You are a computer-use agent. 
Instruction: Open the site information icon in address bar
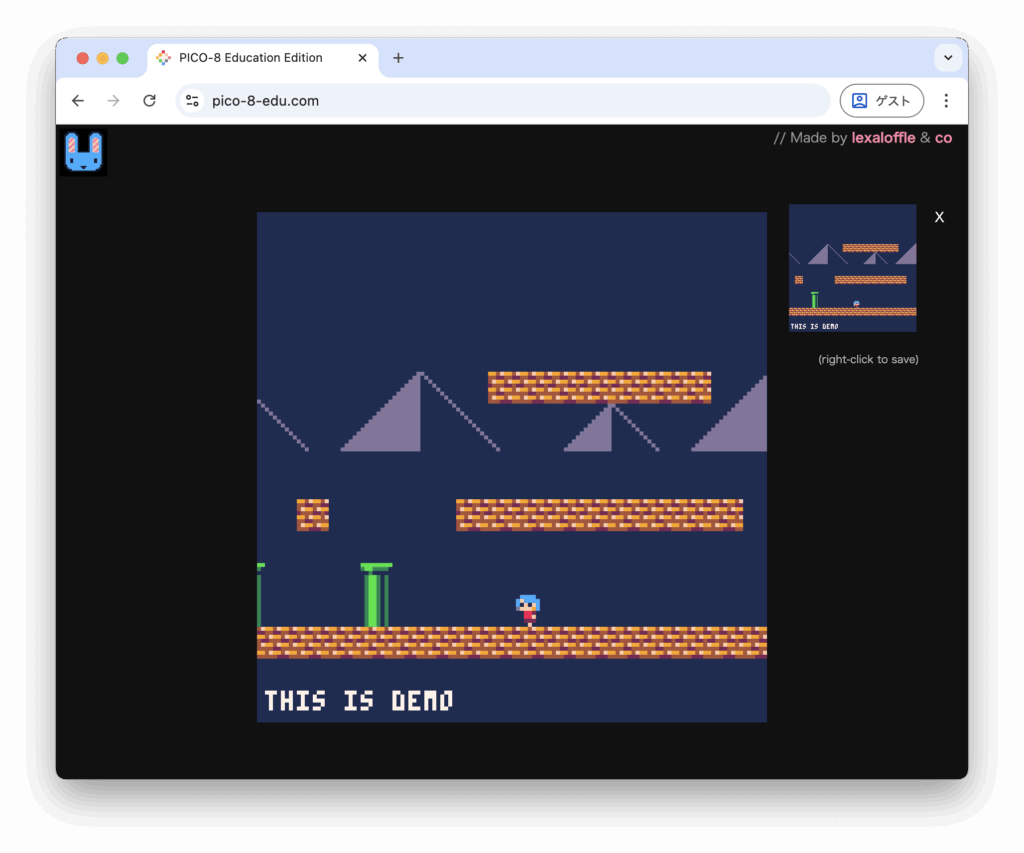point(193,101)
